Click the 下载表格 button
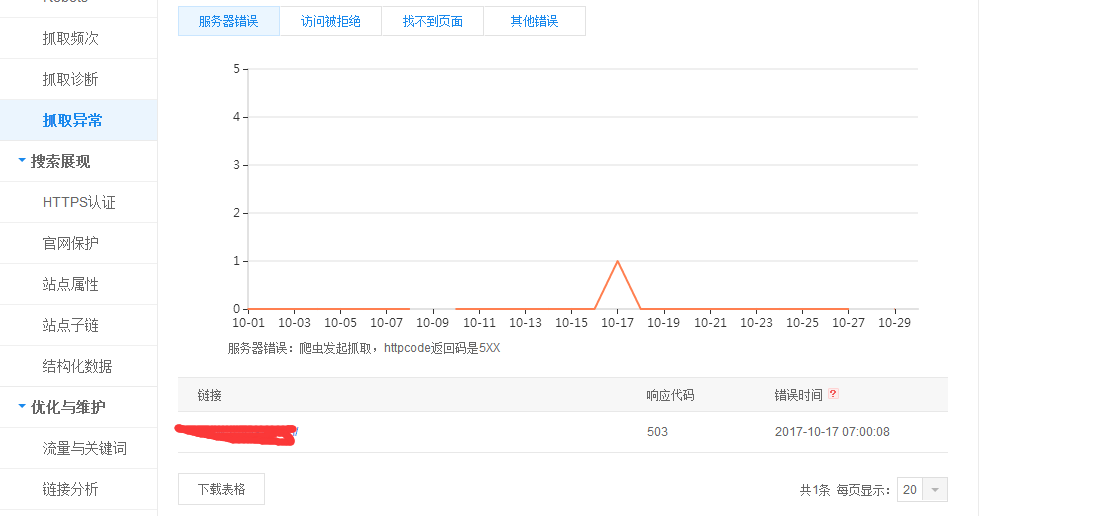Screen dimensions: 1118x516 pos(221,489)
